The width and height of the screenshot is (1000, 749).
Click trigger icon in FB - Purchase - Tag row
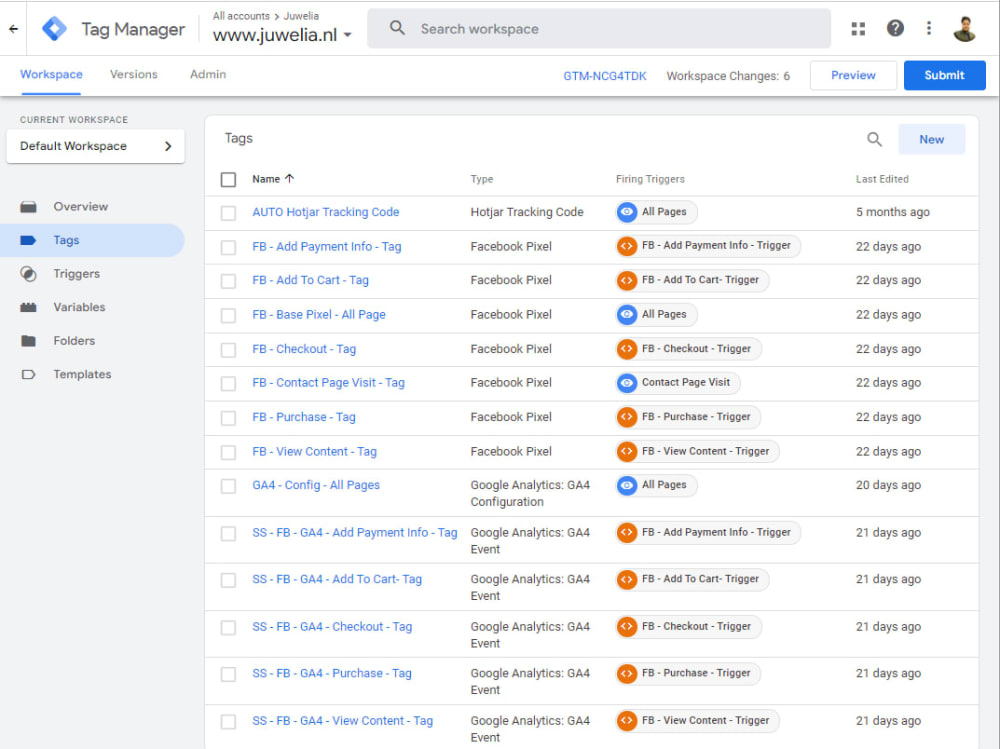[627, 417]
